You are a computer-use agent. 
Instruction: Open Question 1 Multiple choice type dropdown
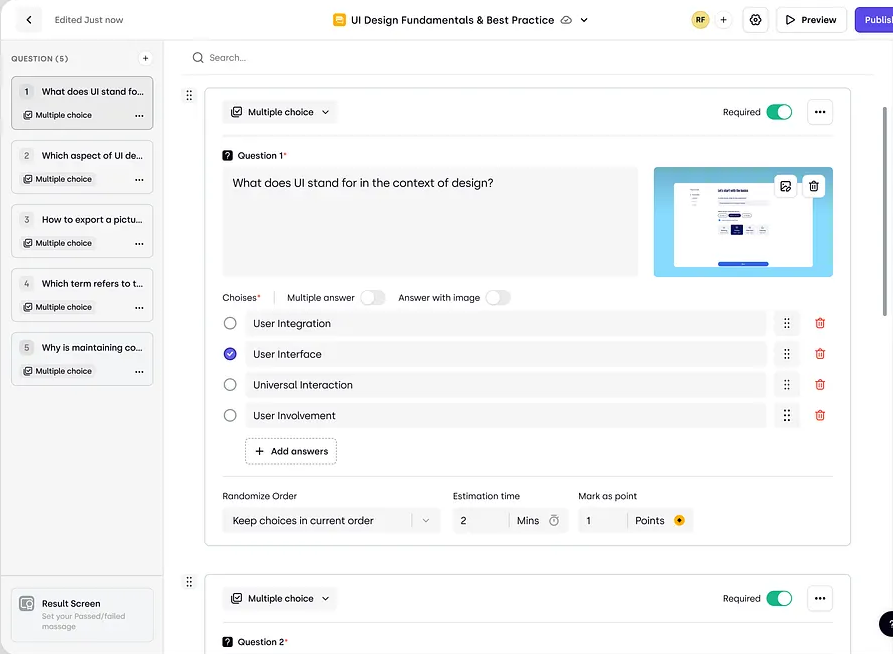[x=280, y=112]
